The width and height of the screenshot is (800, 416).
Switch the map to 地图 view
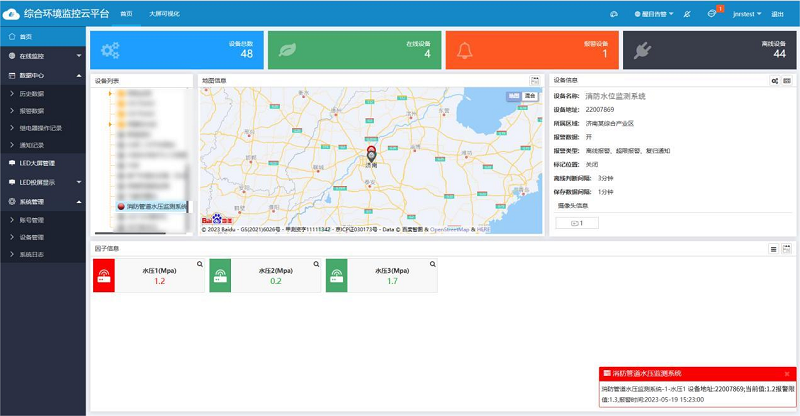coord(513,96)
